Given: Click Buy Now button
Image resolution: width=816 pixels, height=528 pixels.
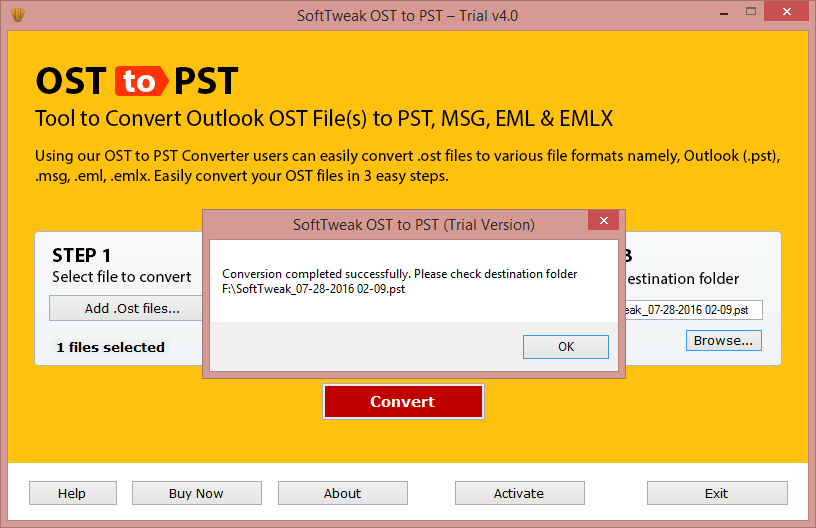Looking at the screenshot, I should tap(197, 493).
